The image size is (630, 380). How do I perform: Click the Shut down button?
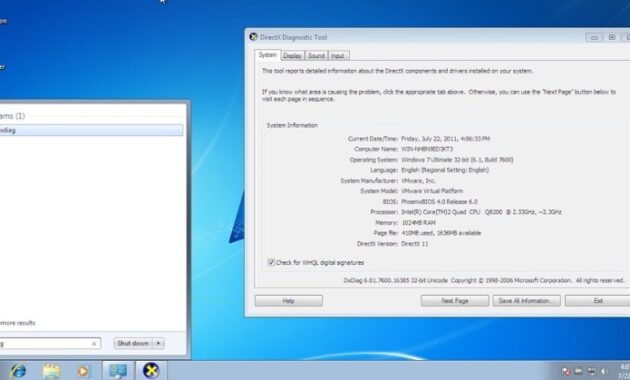coord(133,343)
